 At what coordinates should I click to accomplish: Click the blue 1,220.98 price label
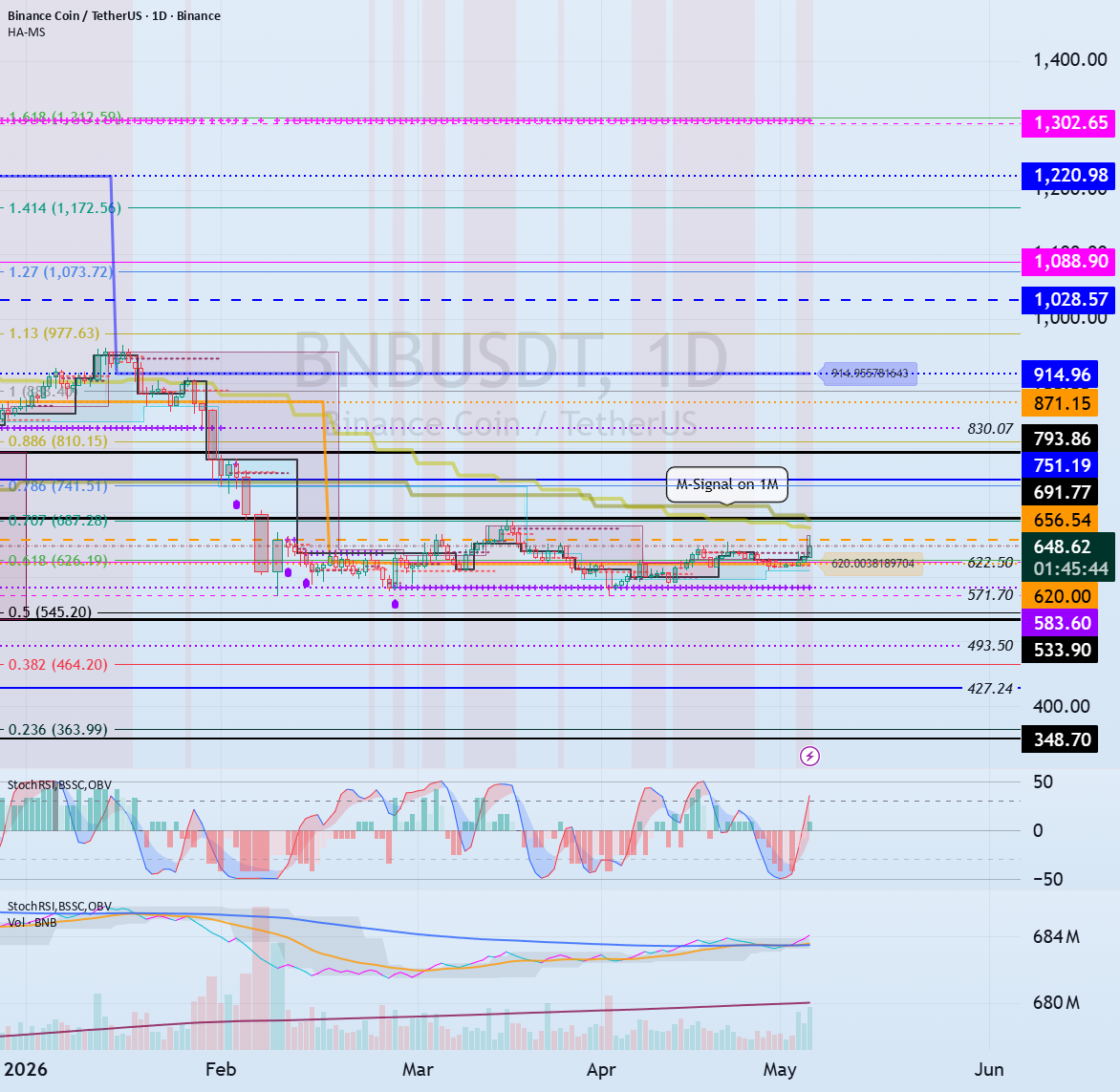(x=1069, y=175)
